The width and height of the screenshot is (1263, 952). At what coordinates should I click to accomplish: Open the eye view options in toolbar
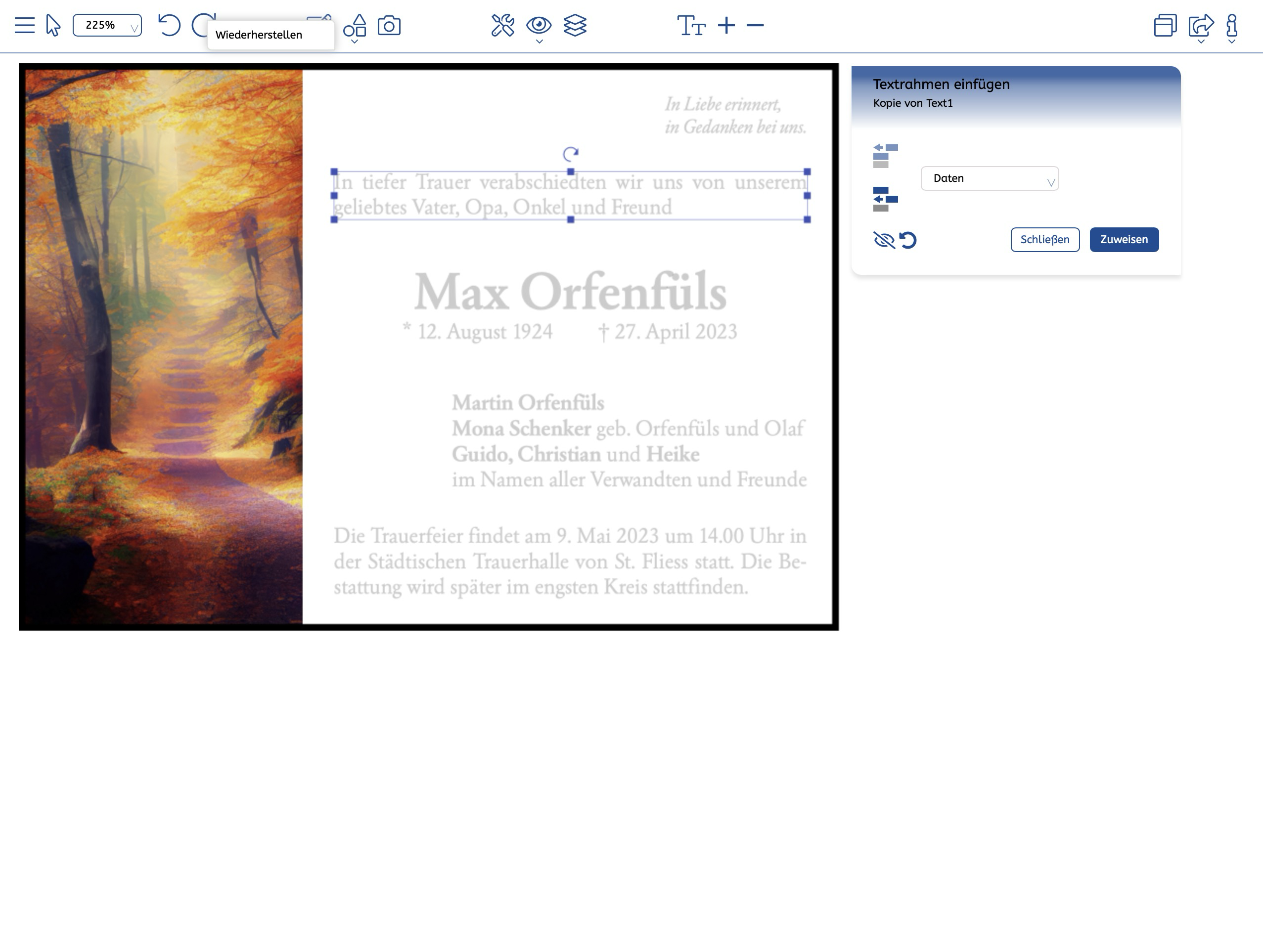coord(539,26)
